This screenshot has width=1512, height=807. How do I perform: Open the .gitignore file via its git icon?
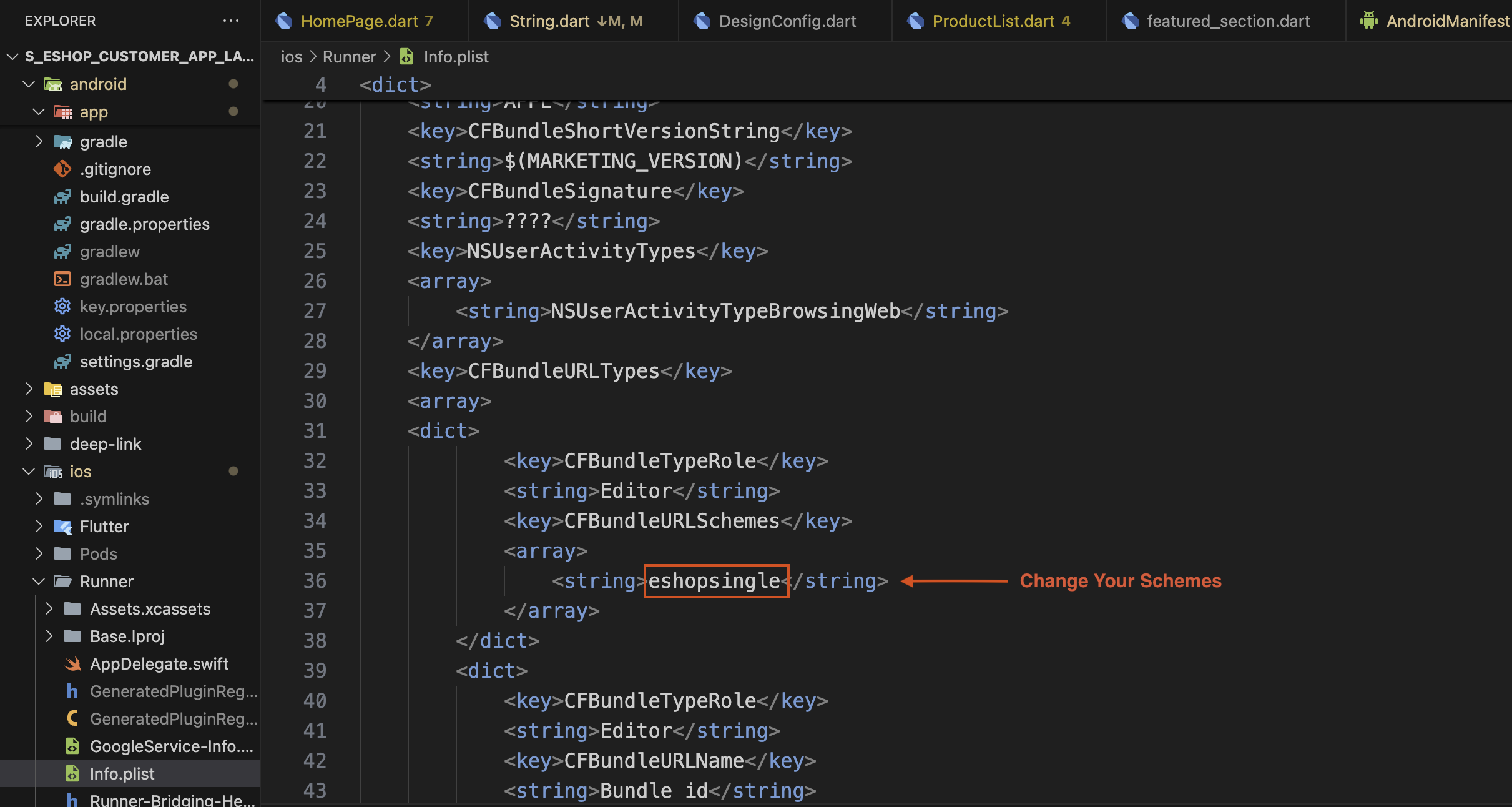(62, 169)
